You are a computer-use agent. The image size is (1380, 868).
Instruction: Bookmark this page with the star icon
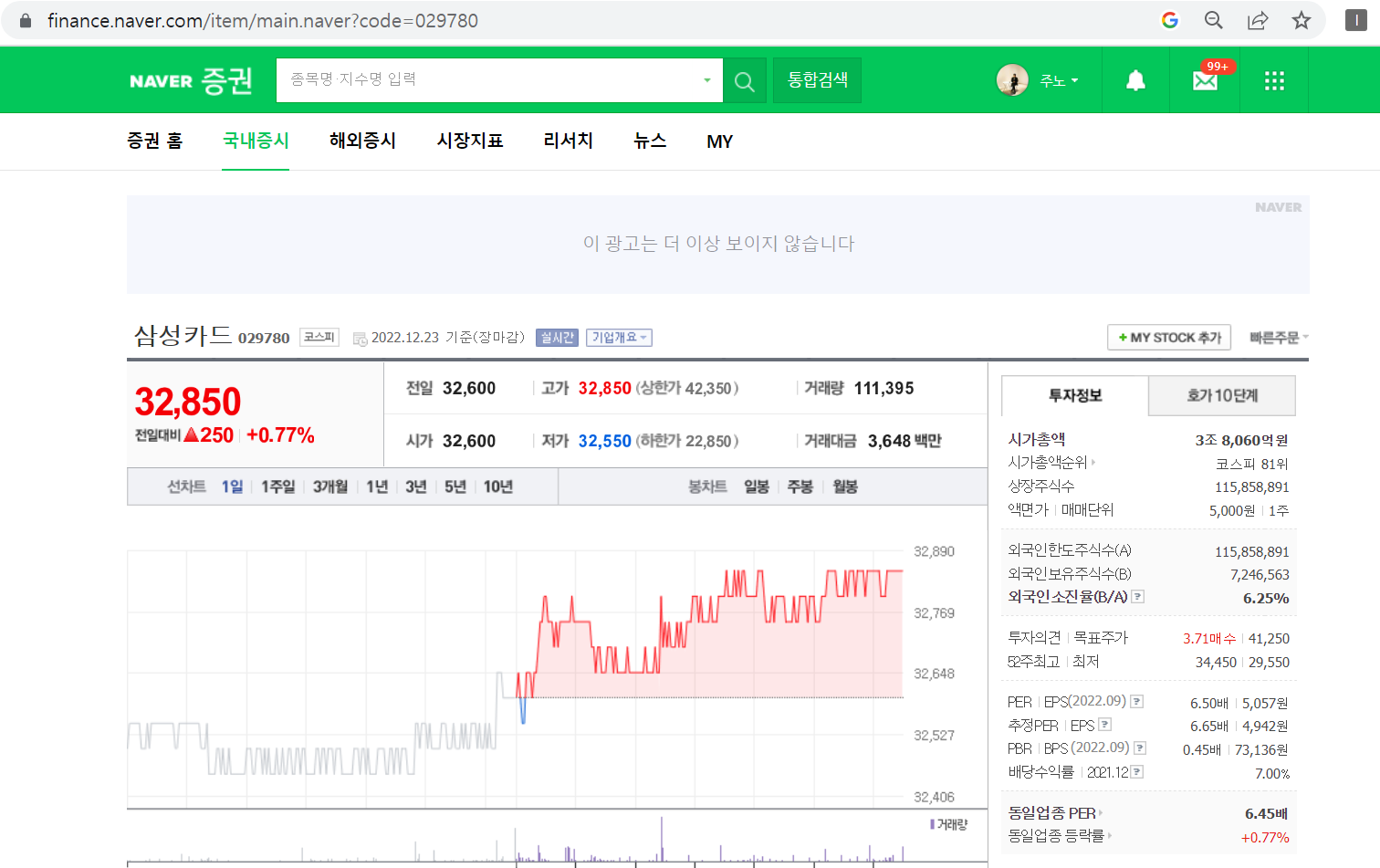point(1302,20)
